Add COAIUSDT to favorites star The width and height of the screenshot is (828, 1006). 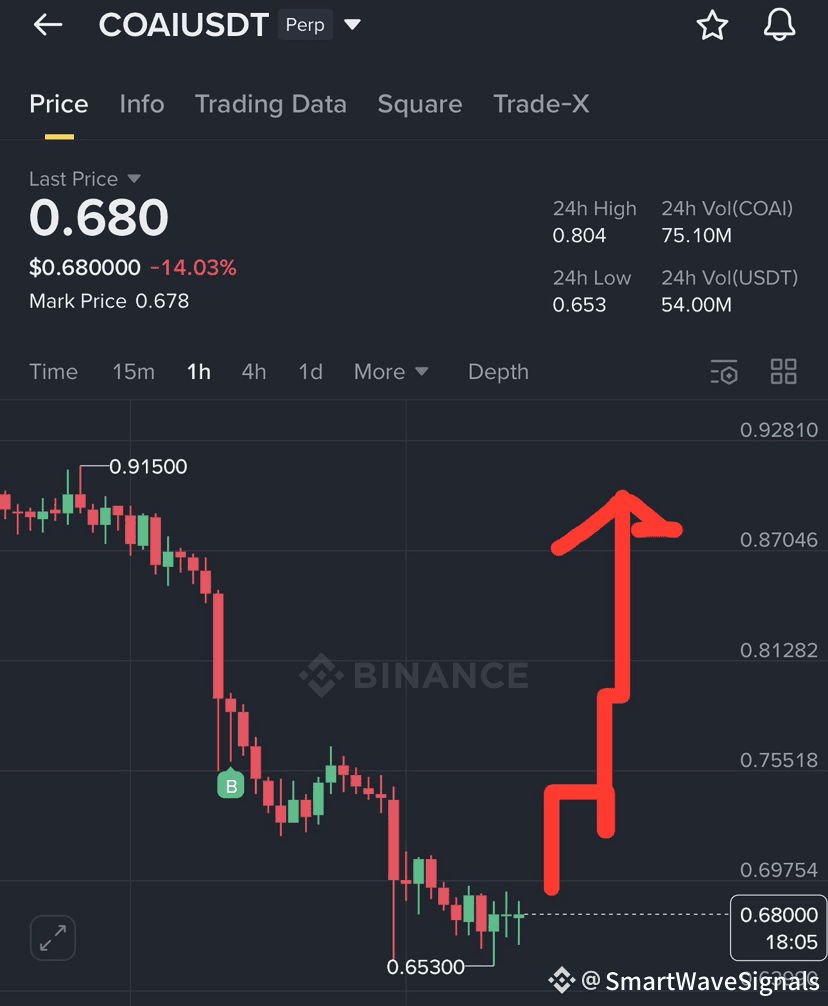[712, 25]
